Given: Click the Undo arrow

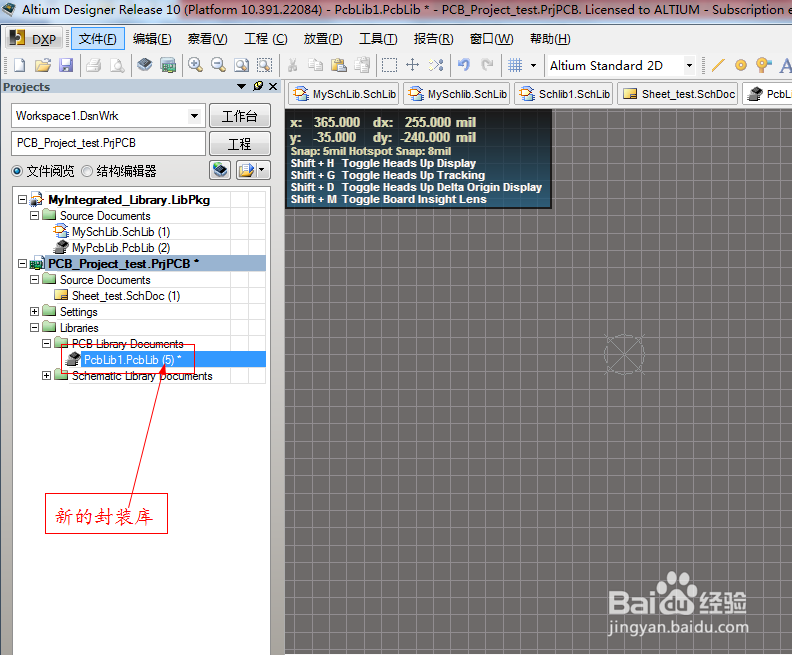Looking at the screenshot, I should click(x=464, y=65).
